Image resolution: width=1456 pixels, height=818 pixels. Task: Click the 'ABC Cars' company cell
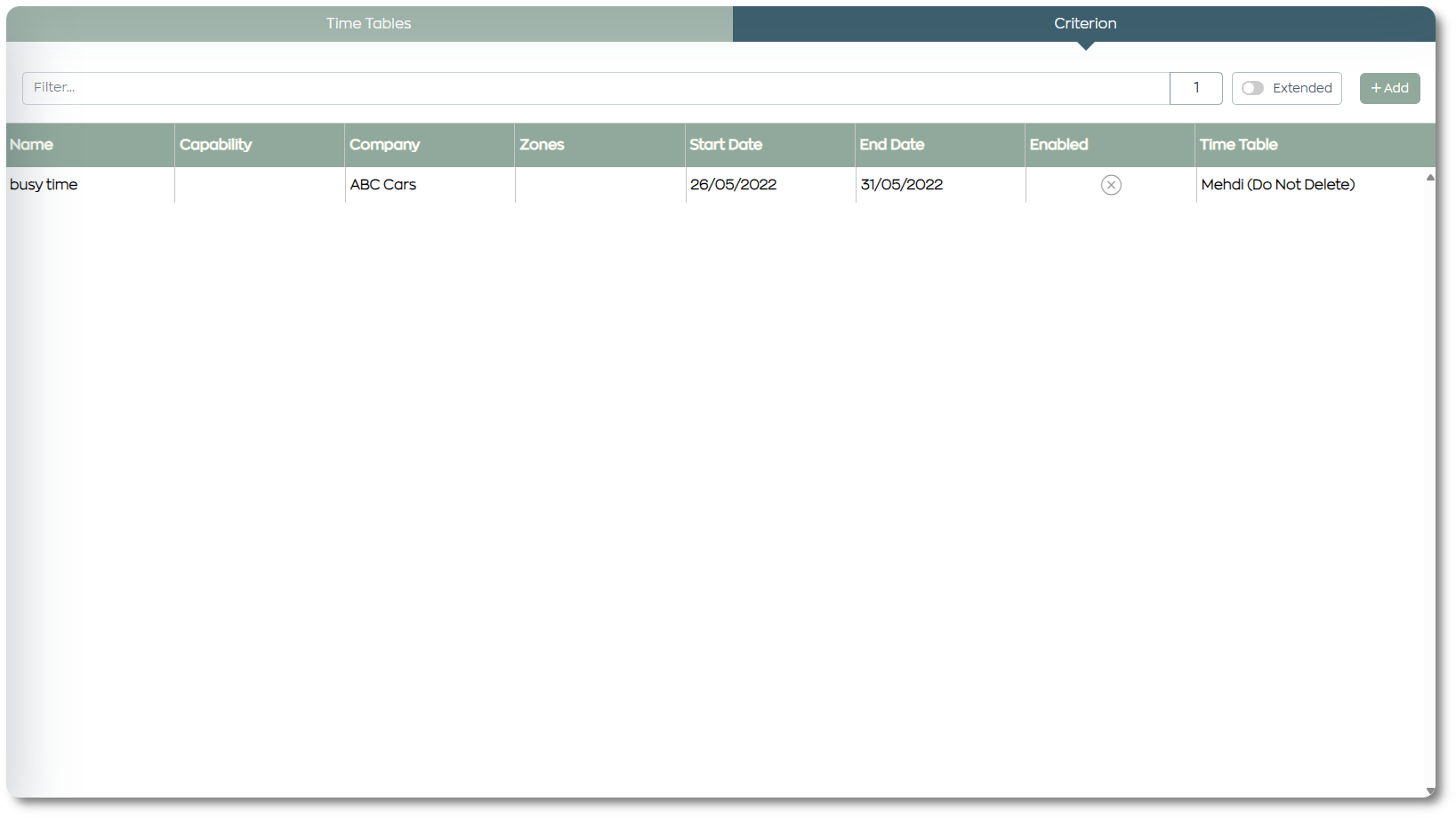click(430, 185)
